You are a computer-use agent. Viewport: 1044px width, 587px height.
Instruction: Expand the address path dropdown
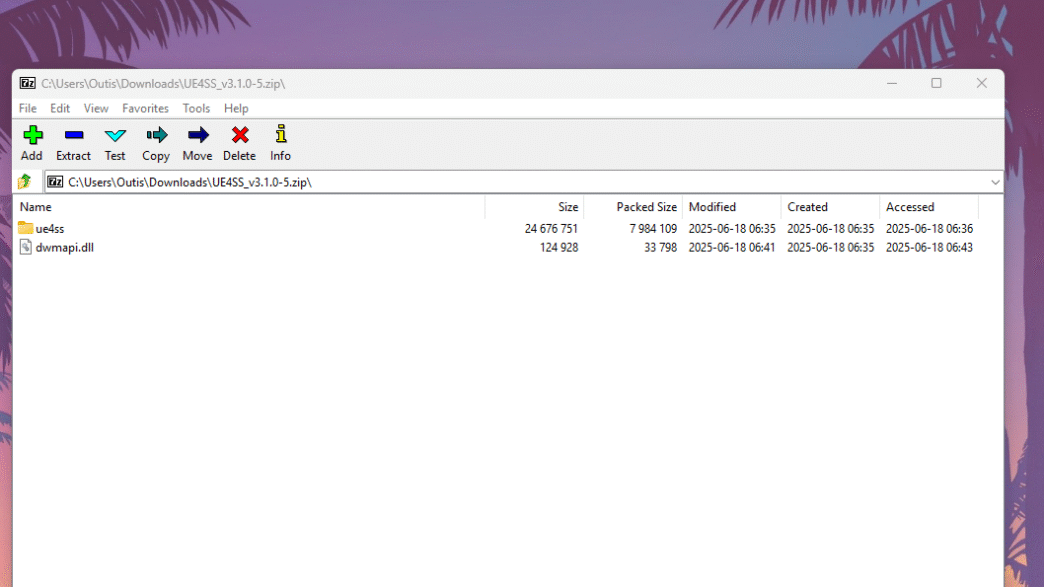click(995, 182)
